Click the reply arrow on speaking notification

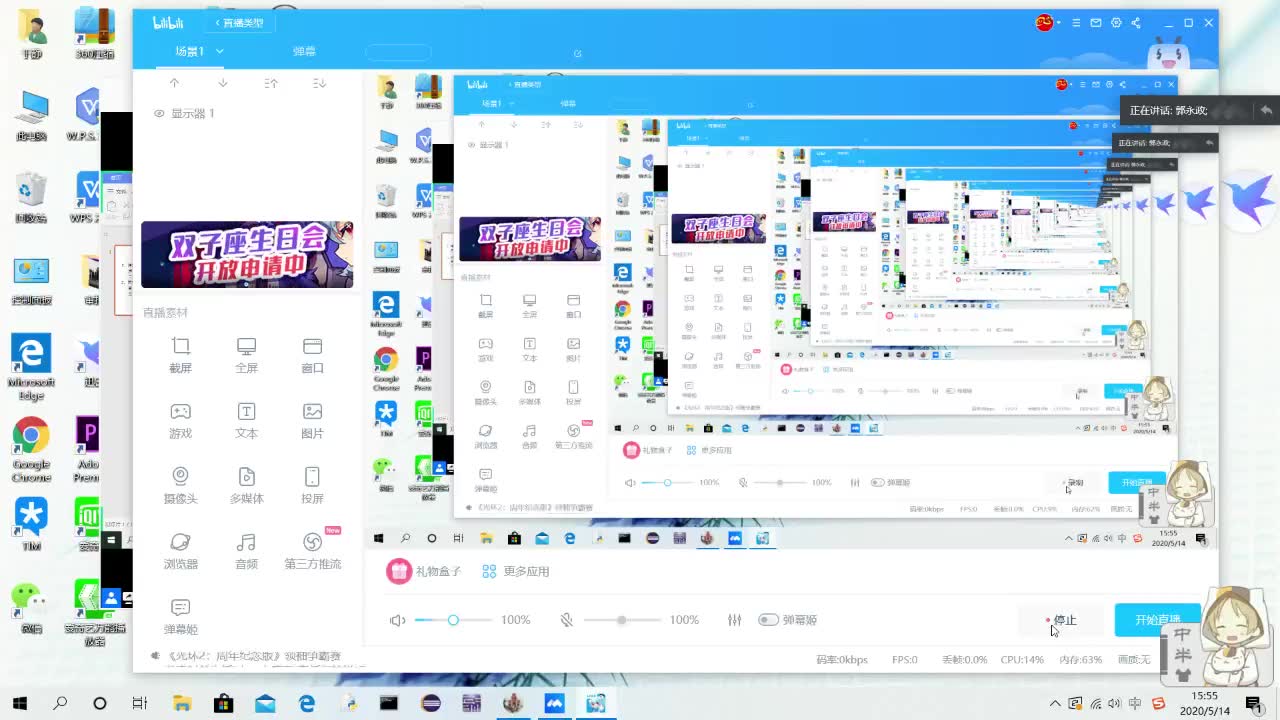tap(1266, 110)
